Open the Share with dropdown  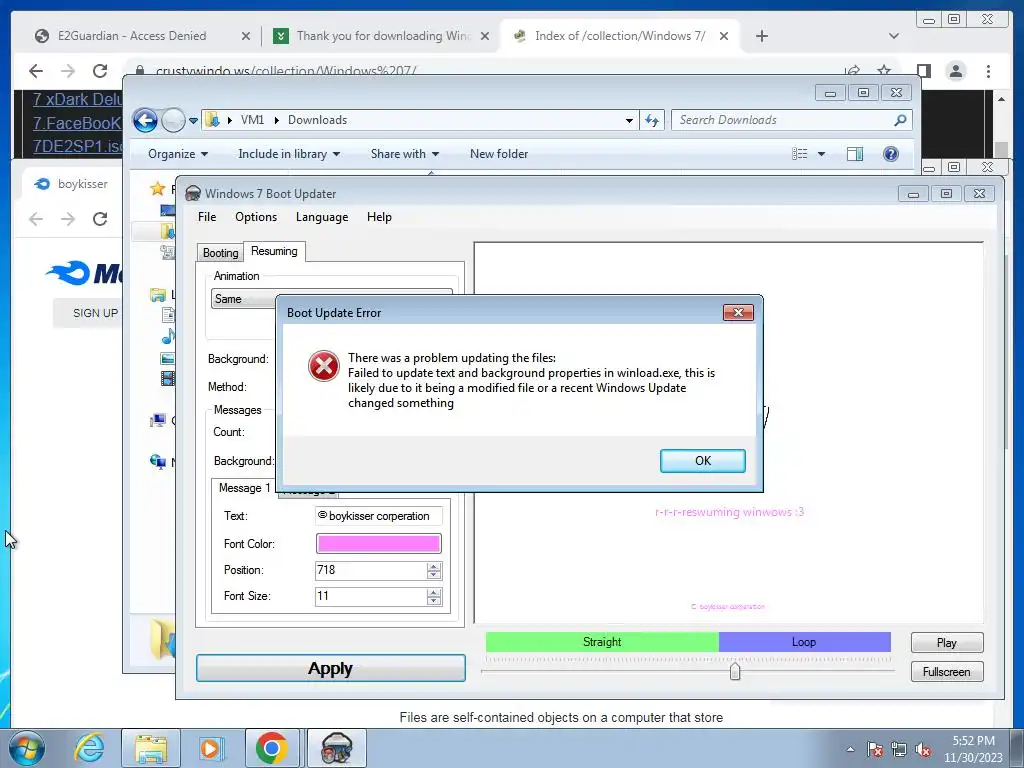click(x=405, y=154)
